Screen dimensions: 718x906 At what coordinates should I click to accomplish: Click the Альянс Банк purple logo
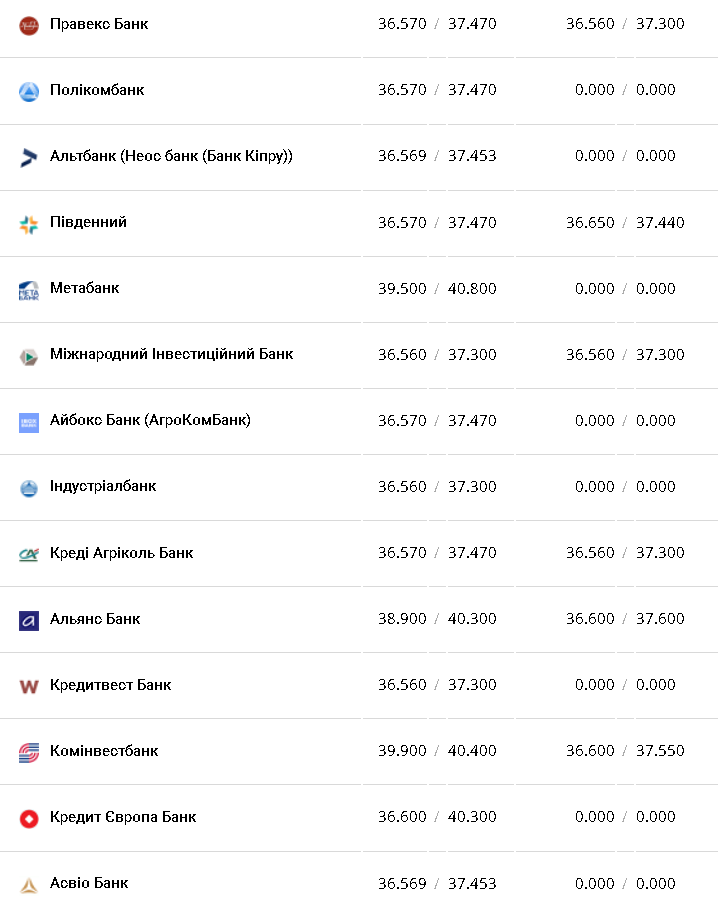coord(29,620)
